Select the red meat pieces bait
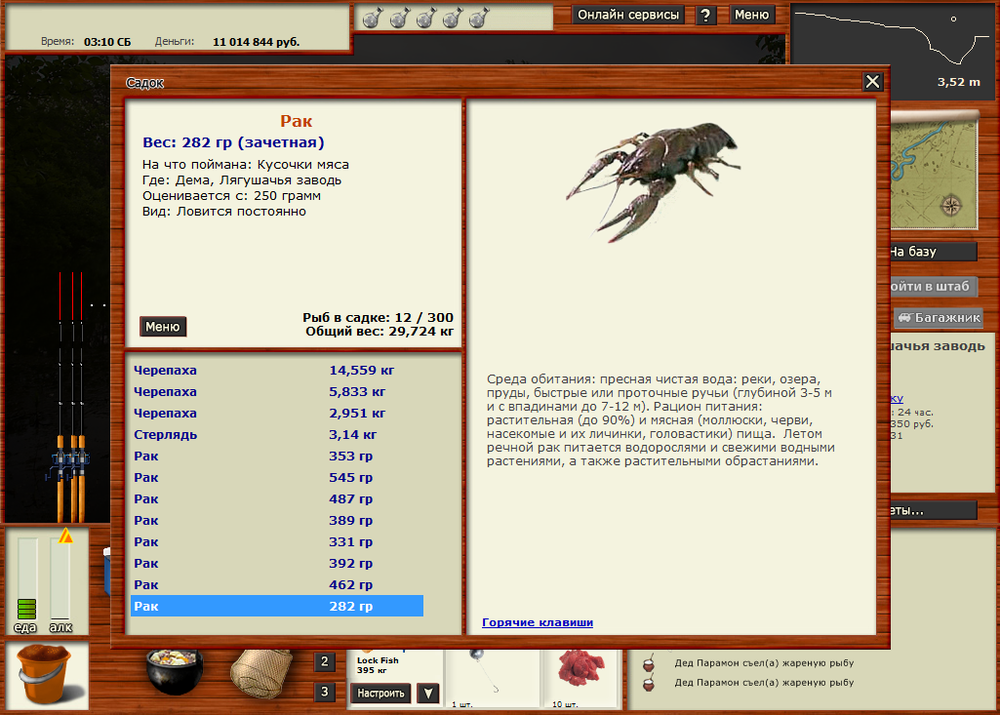The height and width of the screenshot is (715, 1000). tap(580, 670)
